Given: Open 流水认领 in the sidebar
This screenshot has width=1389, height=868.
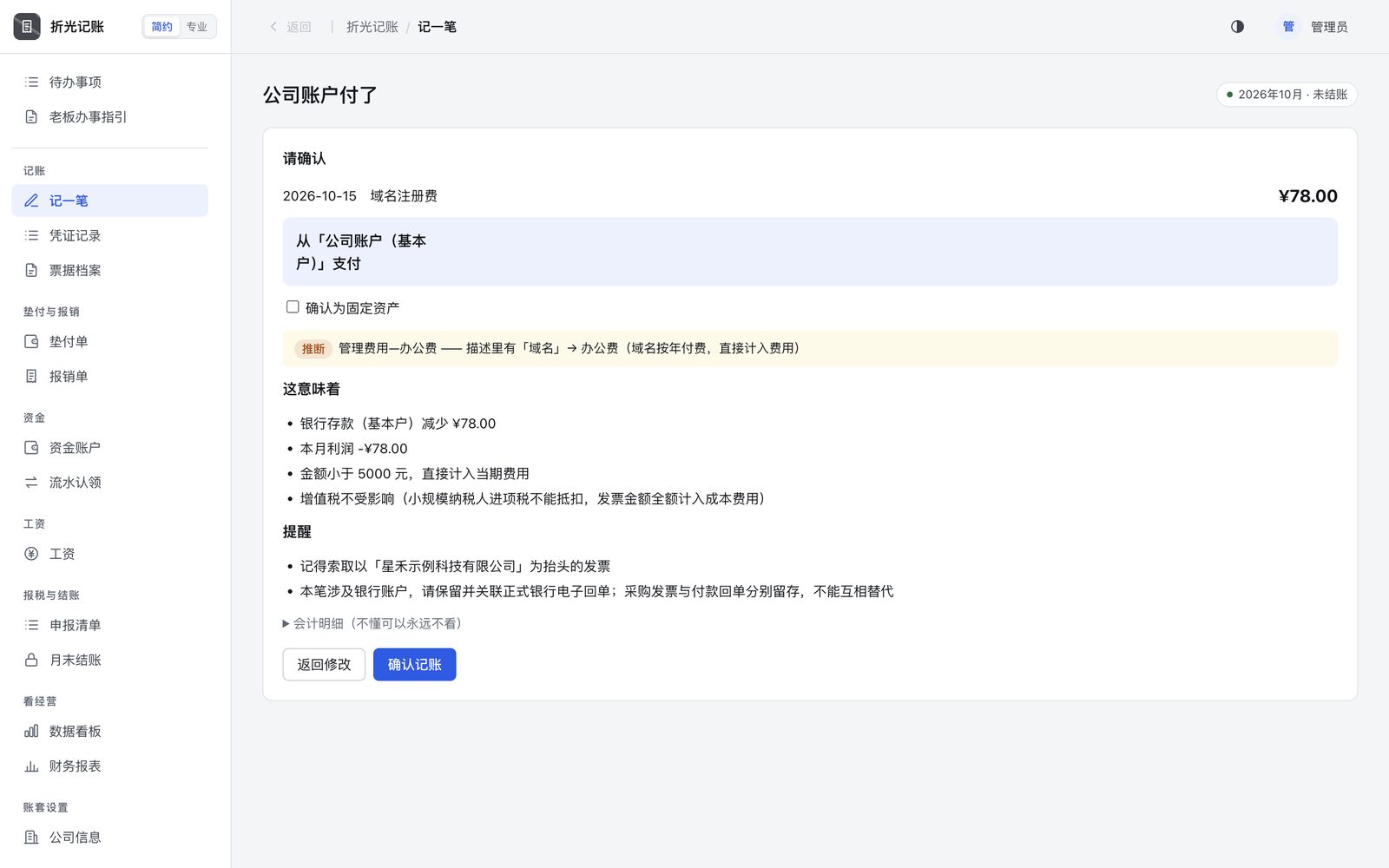Looking at the screenshot, I should 109,483.
